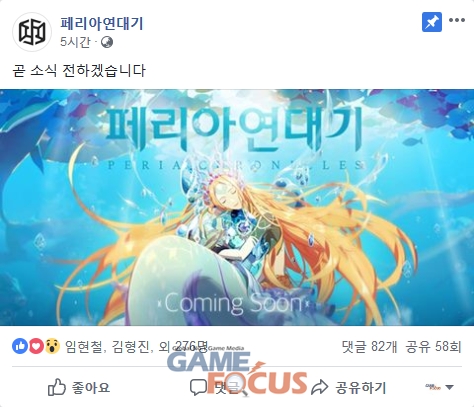Click the 곧 소식 전하겠습니다 post caption
Screen dimensions: 474x407
(x=79, y=71)
